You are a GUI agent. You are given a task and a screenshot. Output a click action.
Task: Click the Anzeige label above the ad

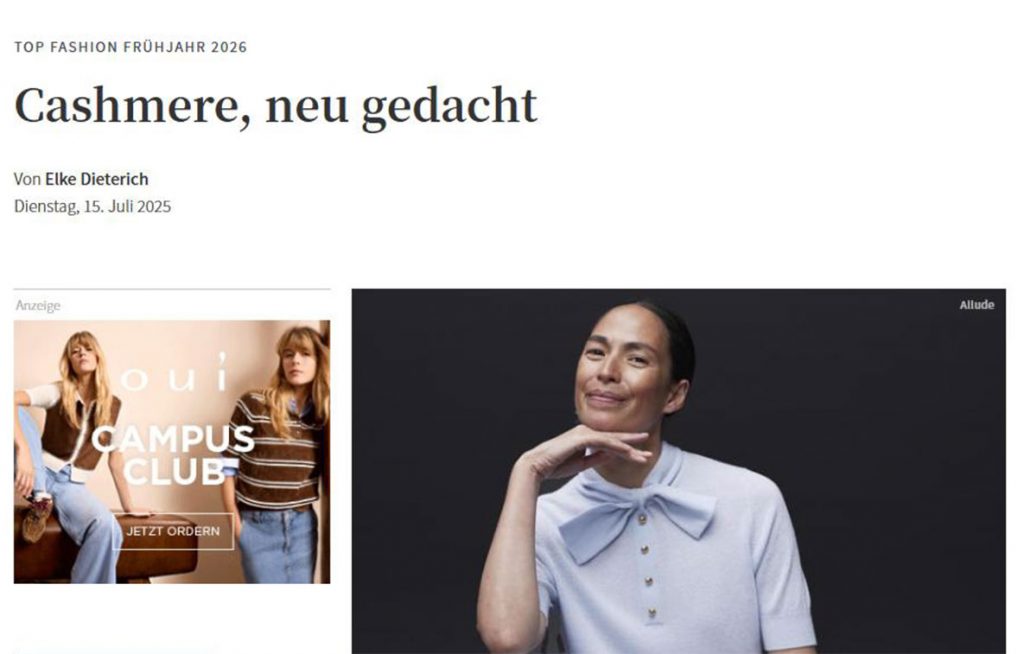[x=38, y=306]
